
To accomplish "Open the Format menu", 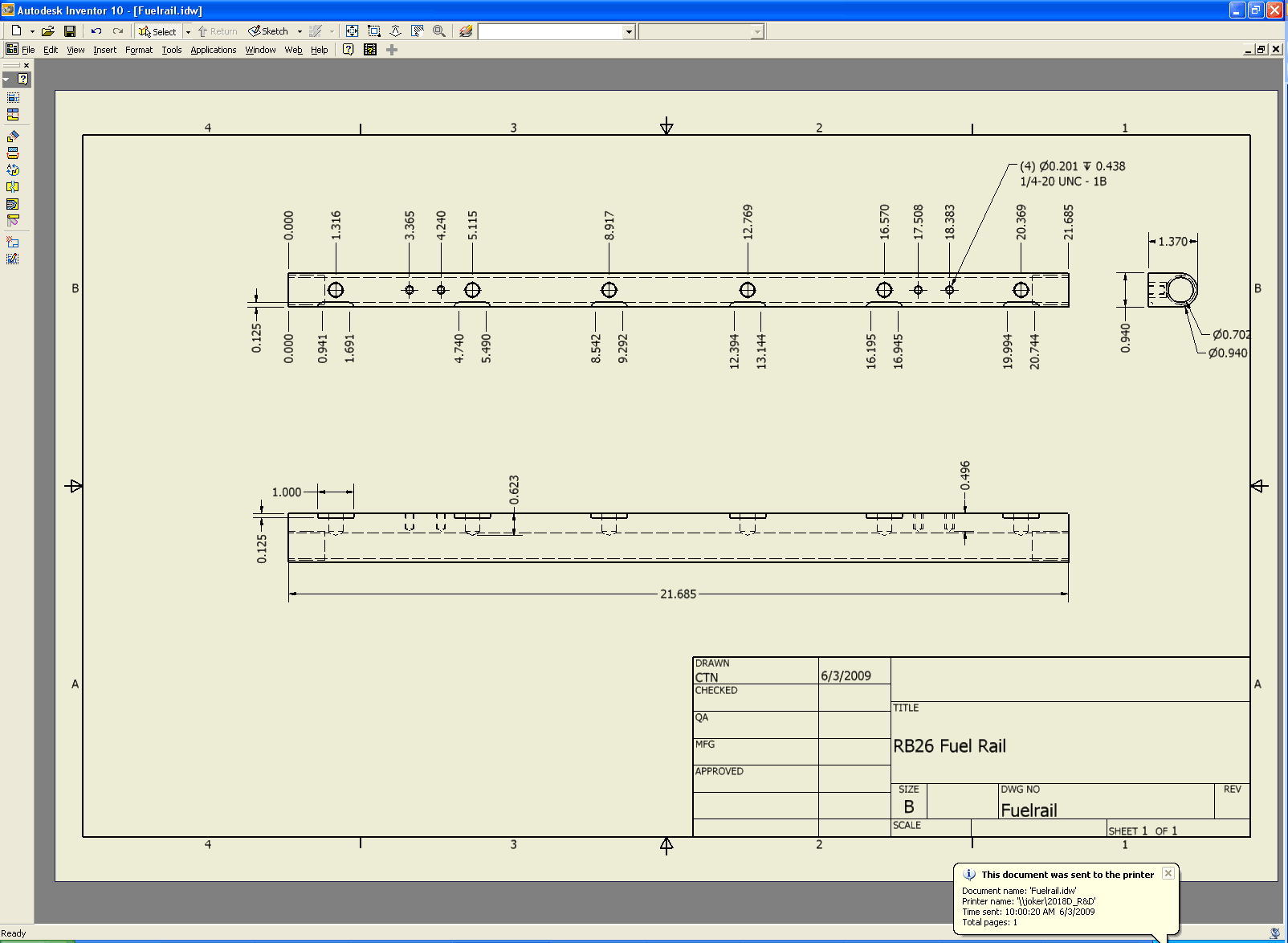I will [139, 50].
